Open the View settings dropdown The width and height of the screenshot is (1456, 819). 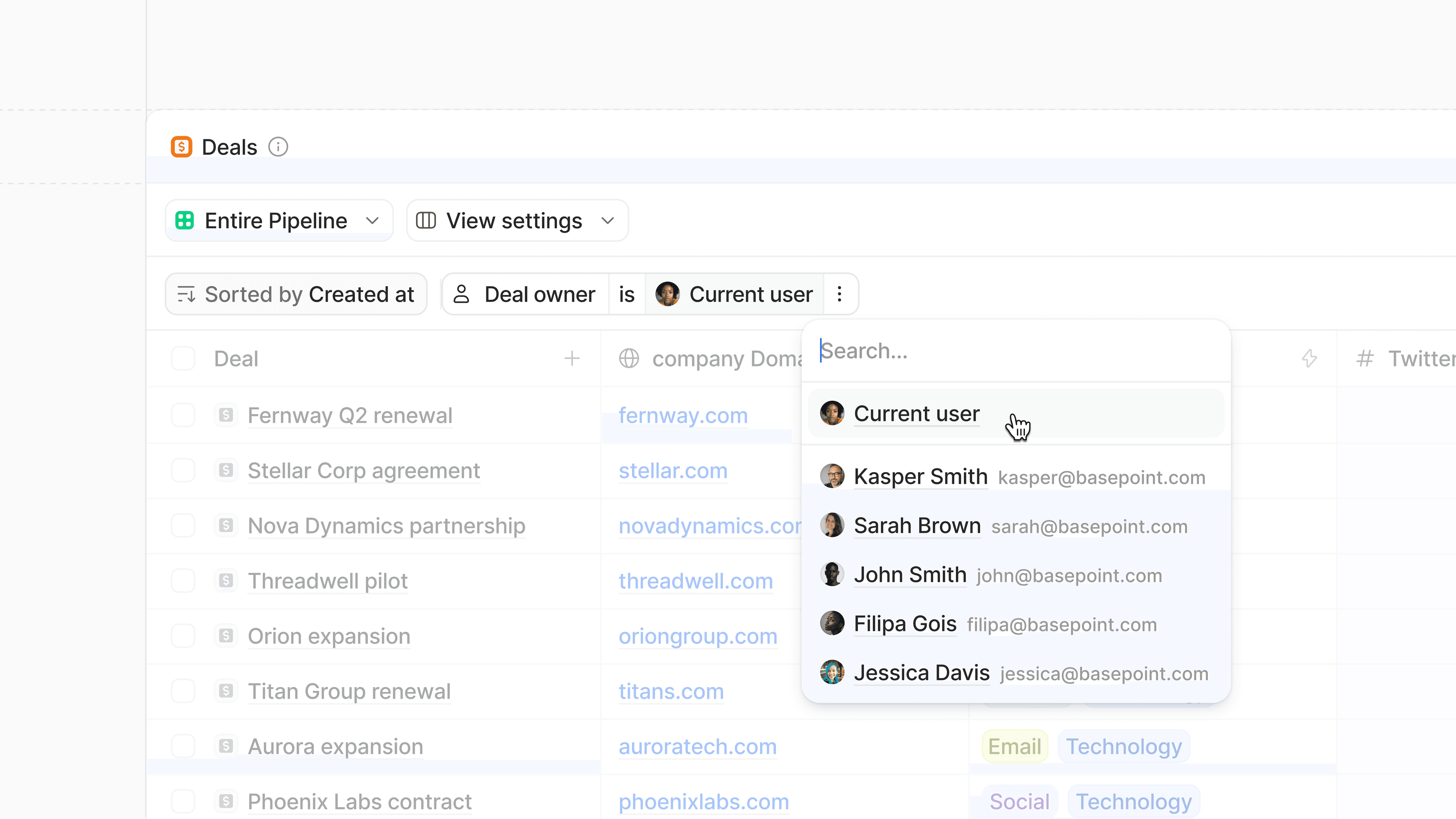516,220
